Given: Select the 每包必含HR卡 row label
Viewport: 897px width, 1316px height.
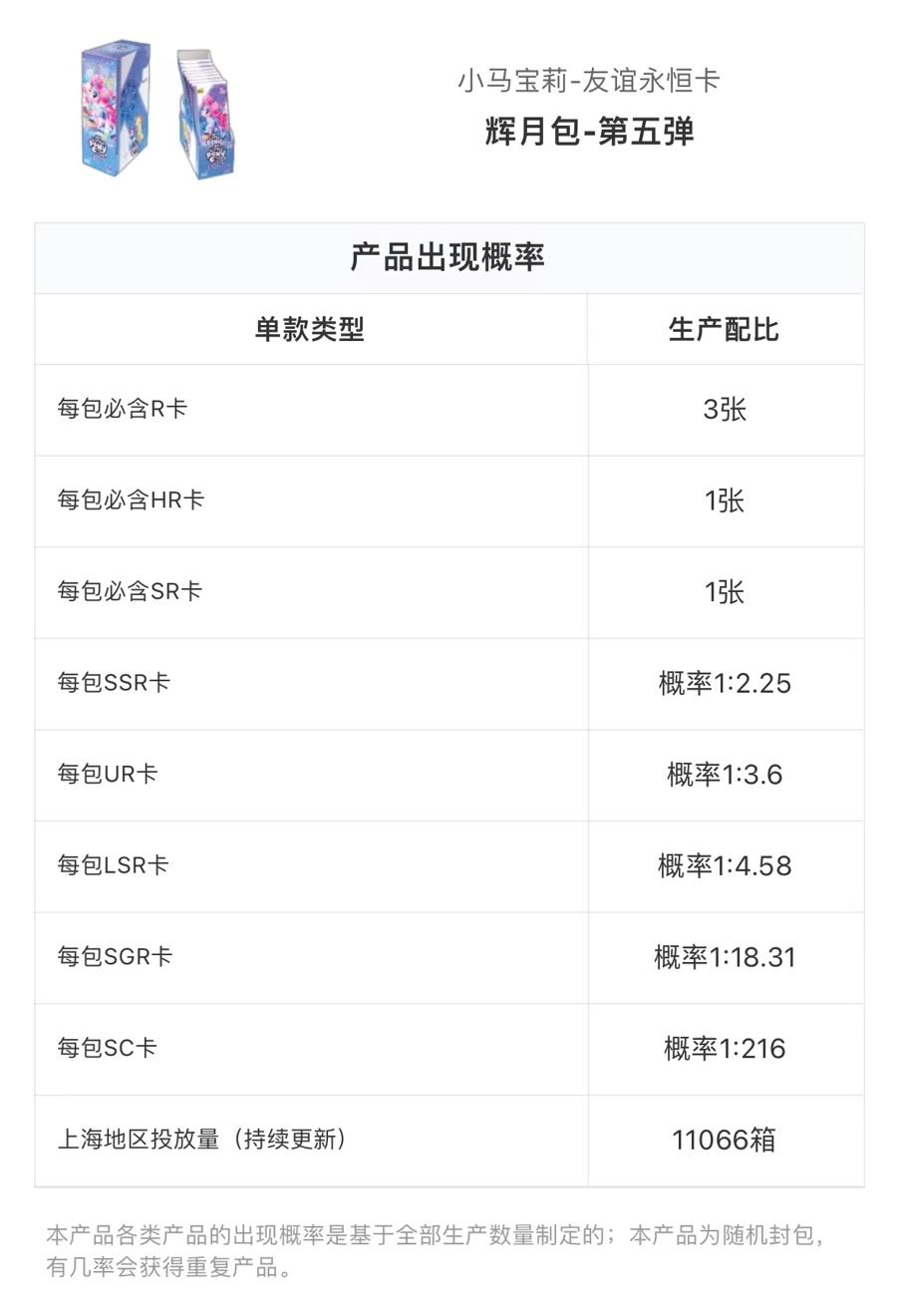Looking at the screenshot, I should pyautogui.click(x=131, y=500).
